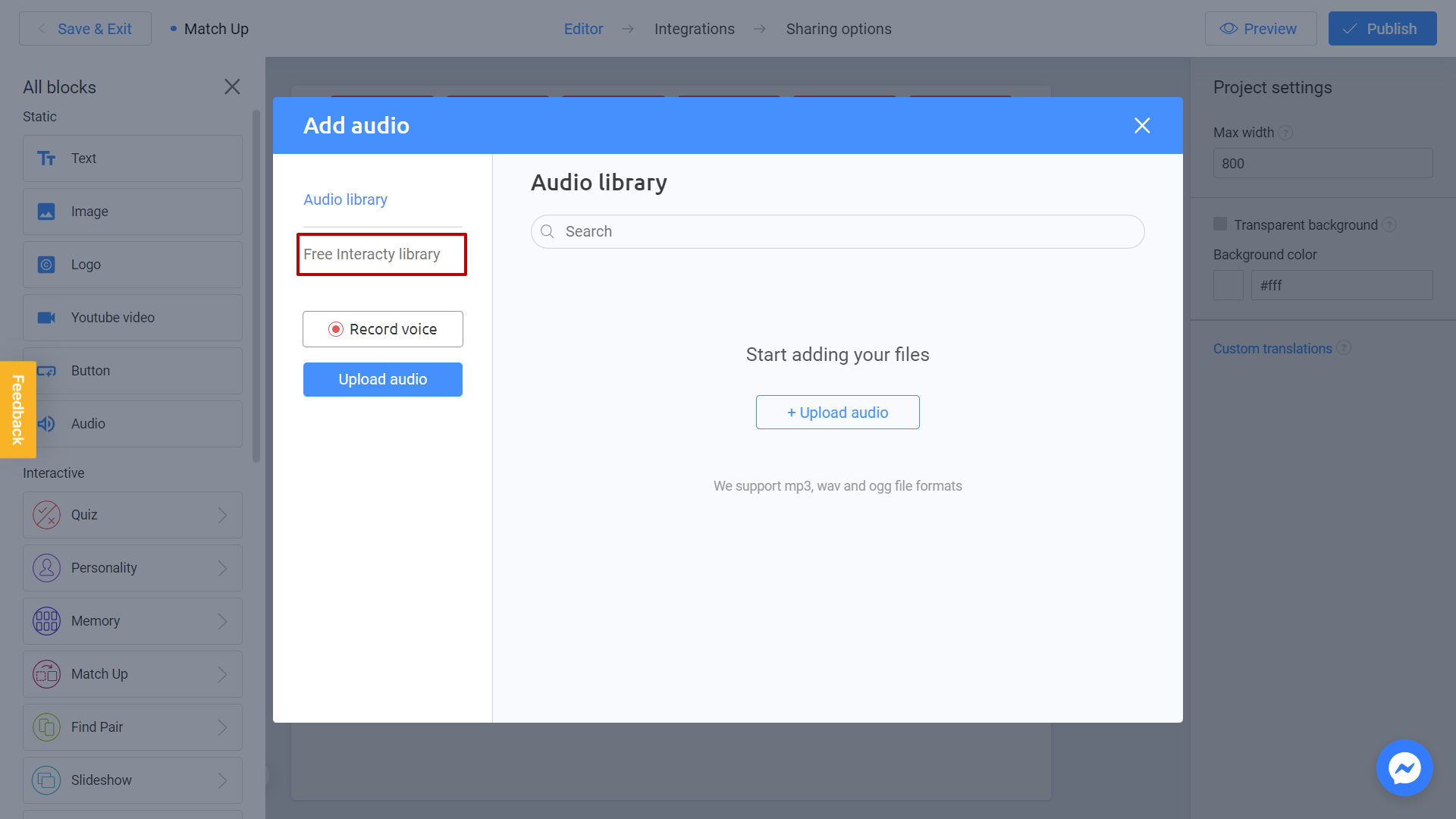1456x819 pixels.
Task: Toggle the Transparent background checkbox
Action: (x=1220, y=224)
